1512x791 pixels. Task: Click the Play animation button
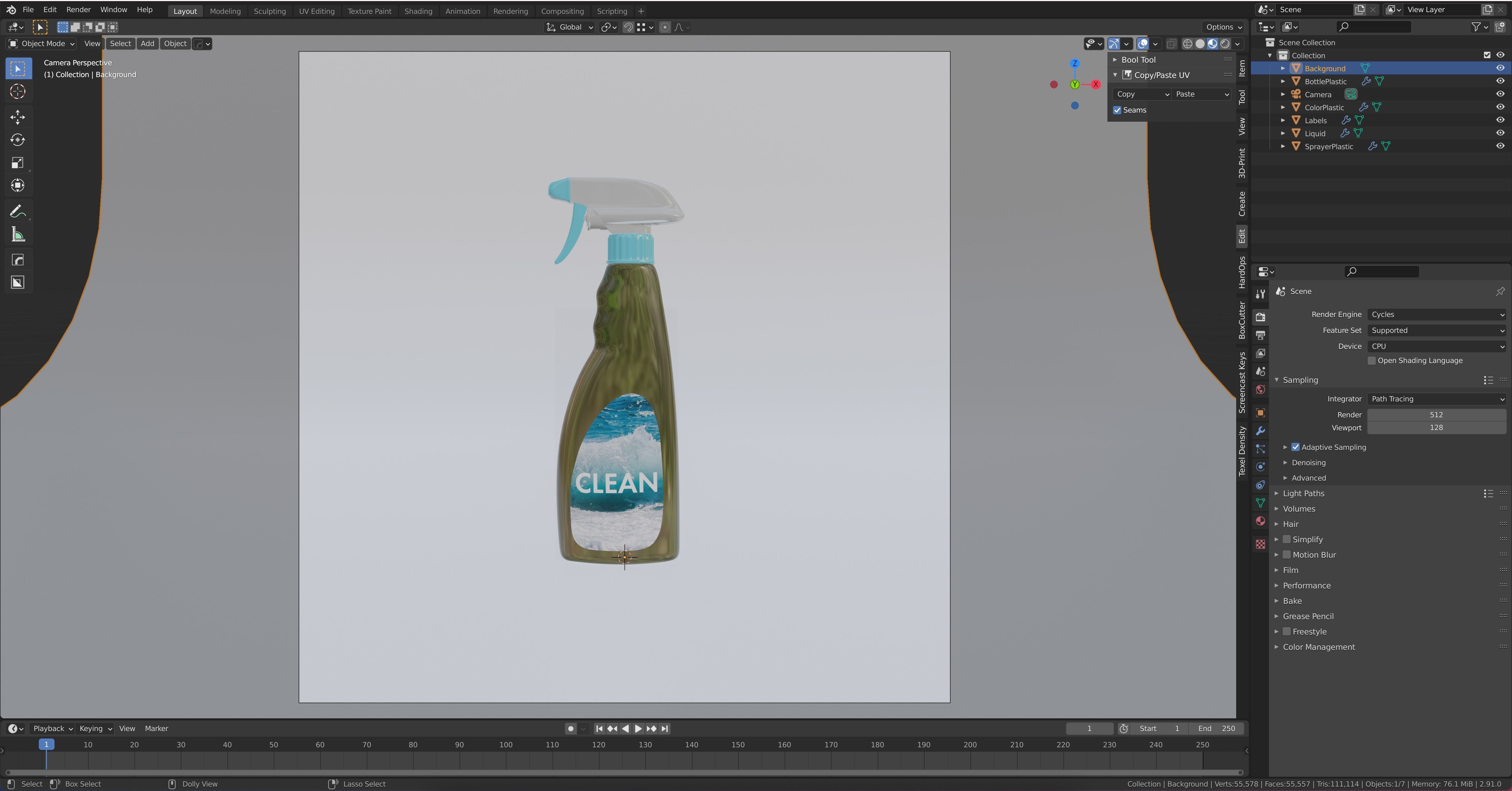tap(638, 729)
